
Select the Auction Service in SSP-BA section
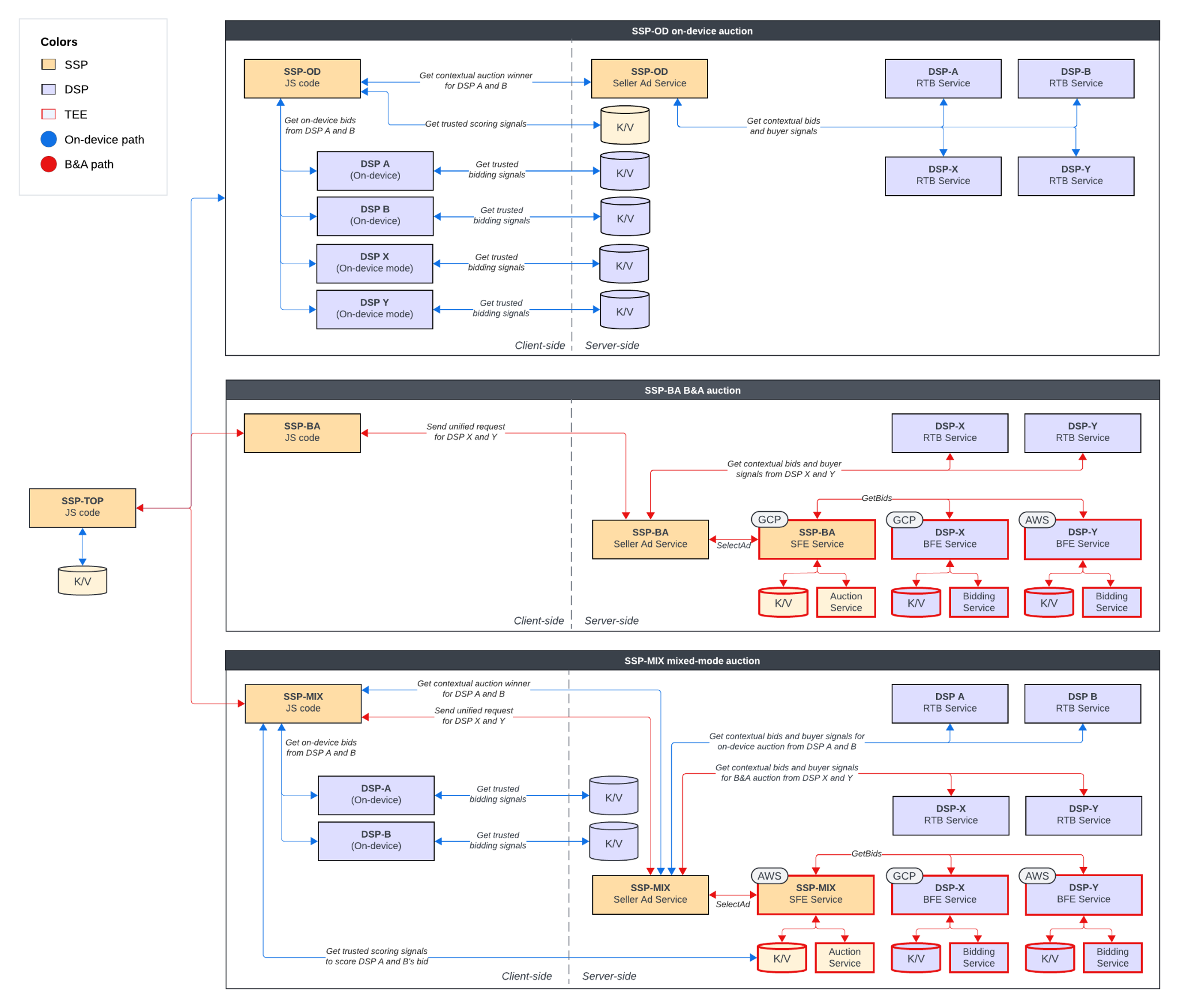846,602
